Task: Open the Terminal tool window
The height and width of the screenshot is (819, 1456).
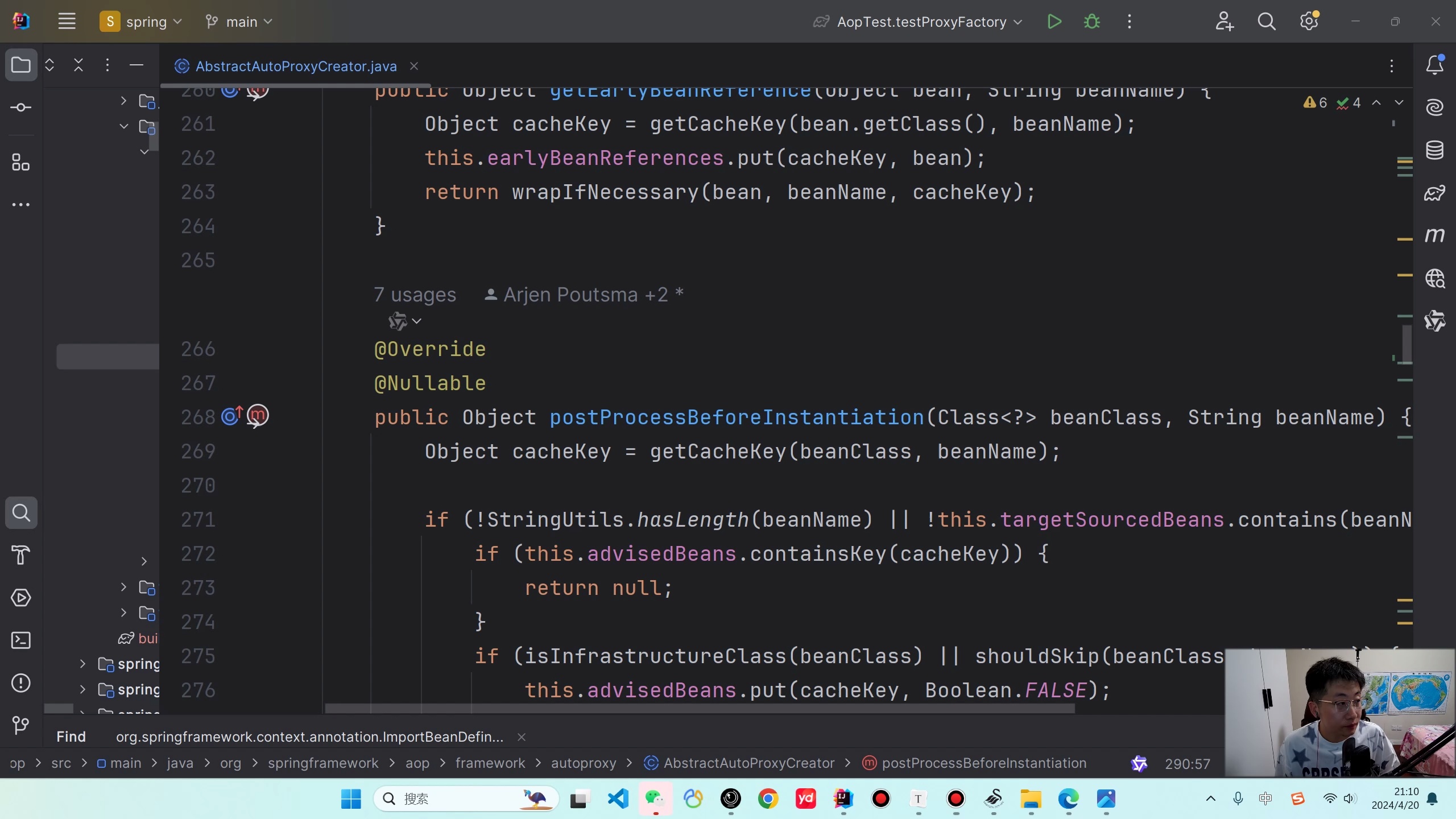Action: pos(21,640)
